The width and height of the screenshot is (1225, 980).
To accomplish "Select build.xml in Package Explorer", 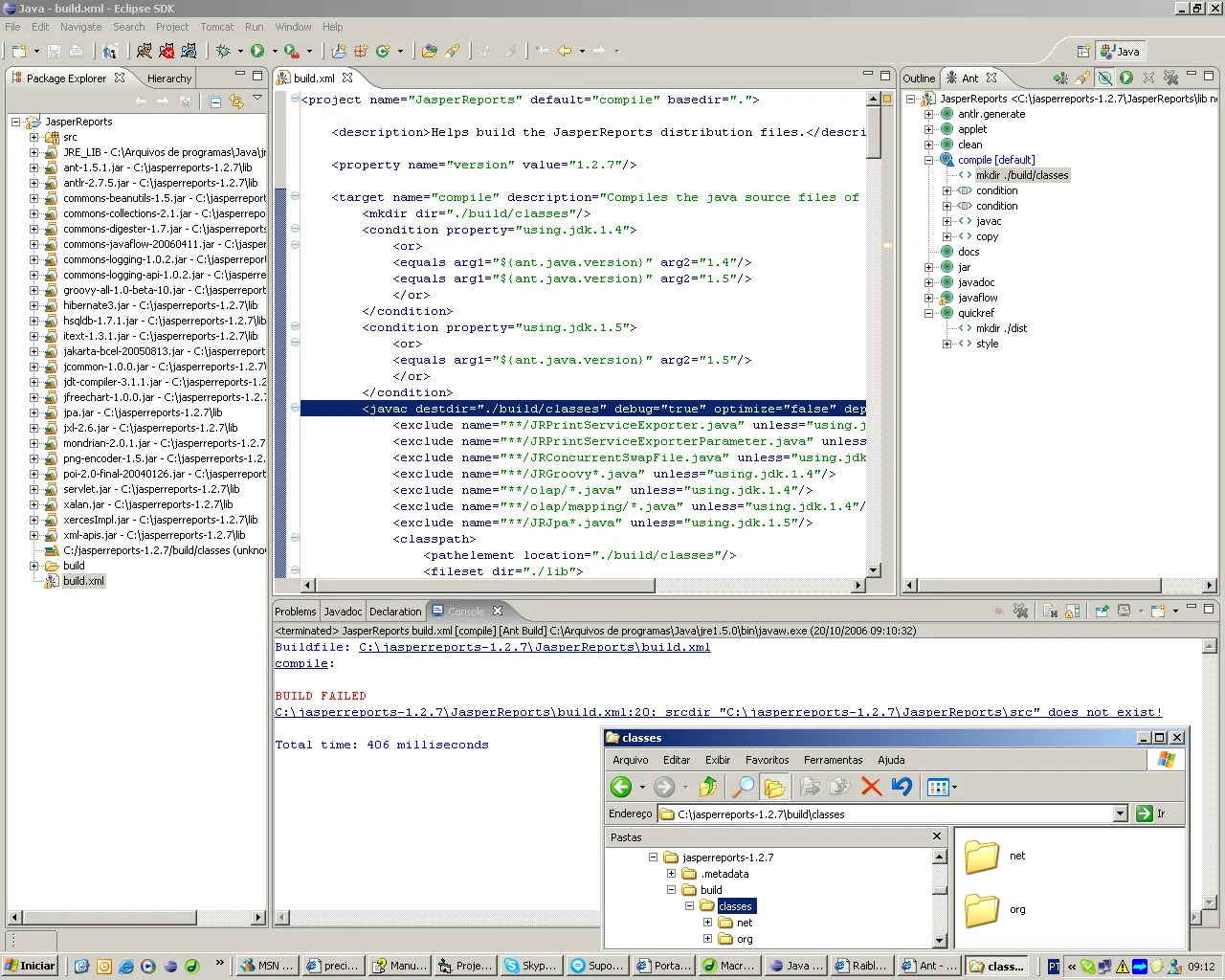I will coord(83,581).
